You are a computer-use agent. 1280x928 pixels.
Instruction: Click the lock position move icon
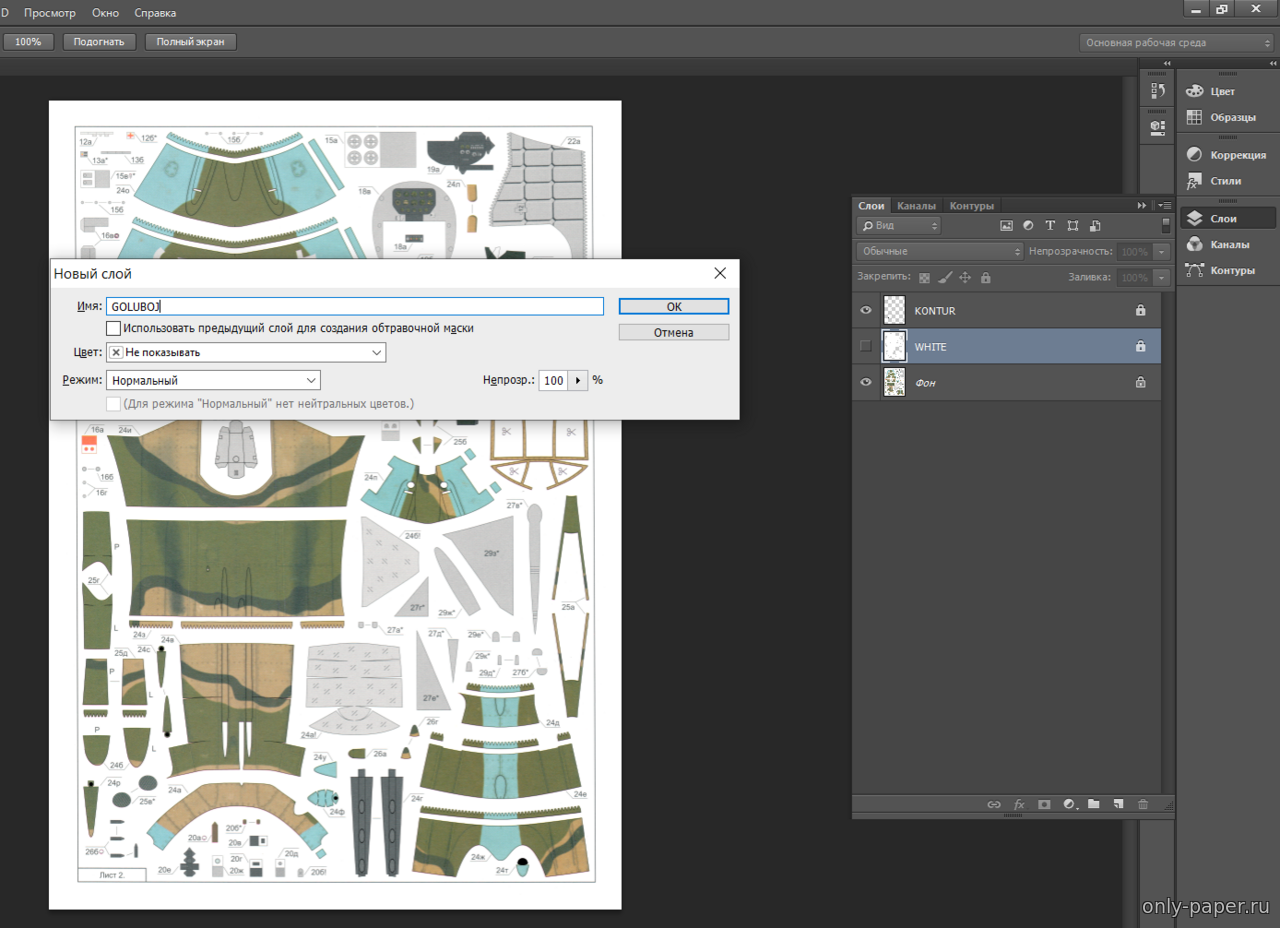[x=965, y=278]
